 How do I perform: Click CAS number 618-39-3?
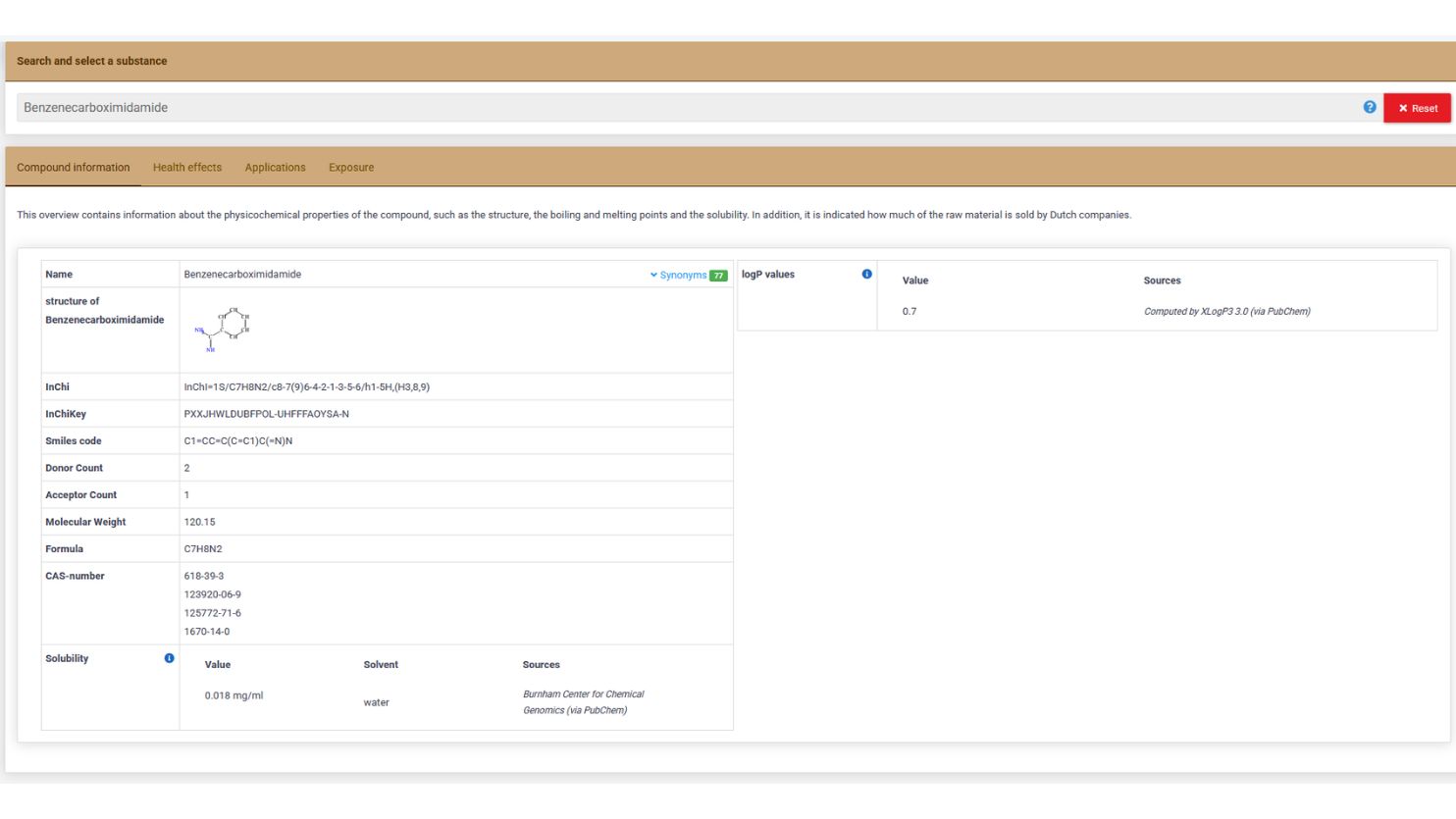click(x=204, y=577)
